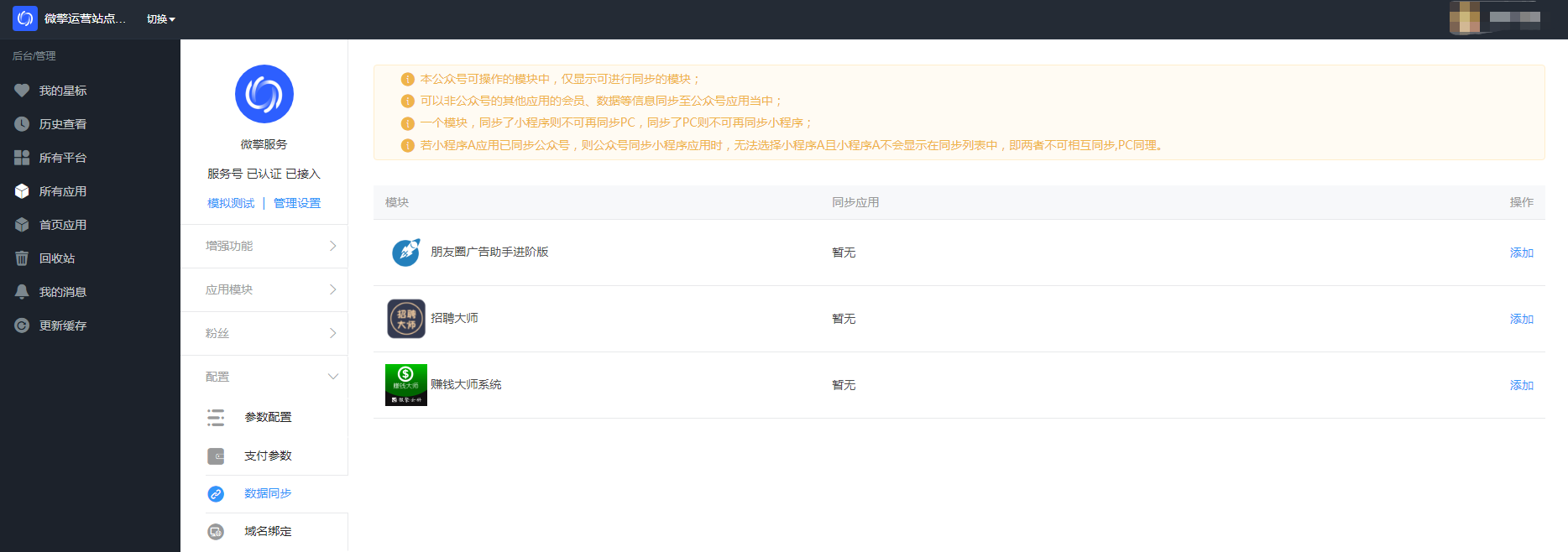Image resolution: width=1568 pixels, height=552 pixels.
Task: Click module name 朋友圈广告助手进阶版
Action: pos(489,252)
